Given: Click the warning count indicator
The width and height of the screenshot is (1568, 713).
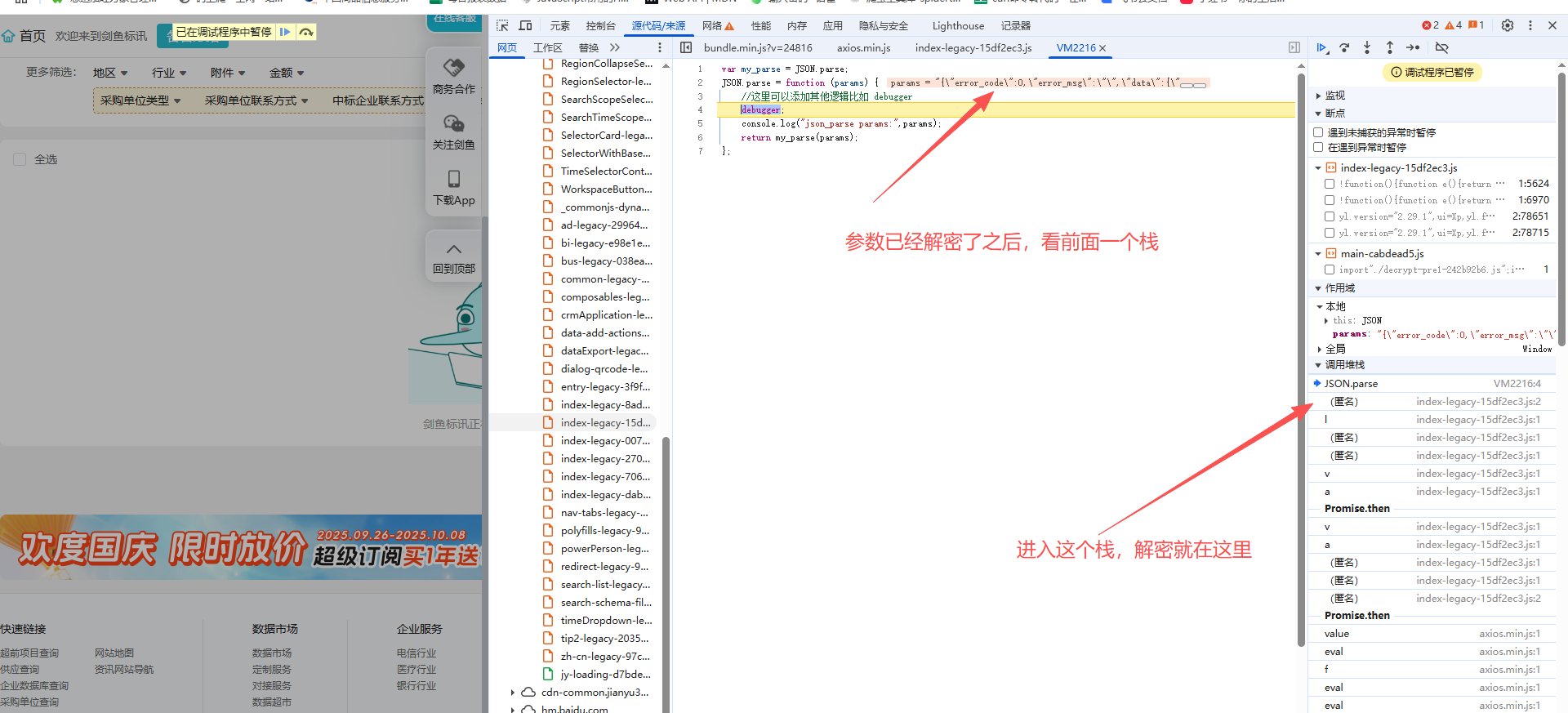Looking at the screenshot, I should click(x=1454, y=25).
